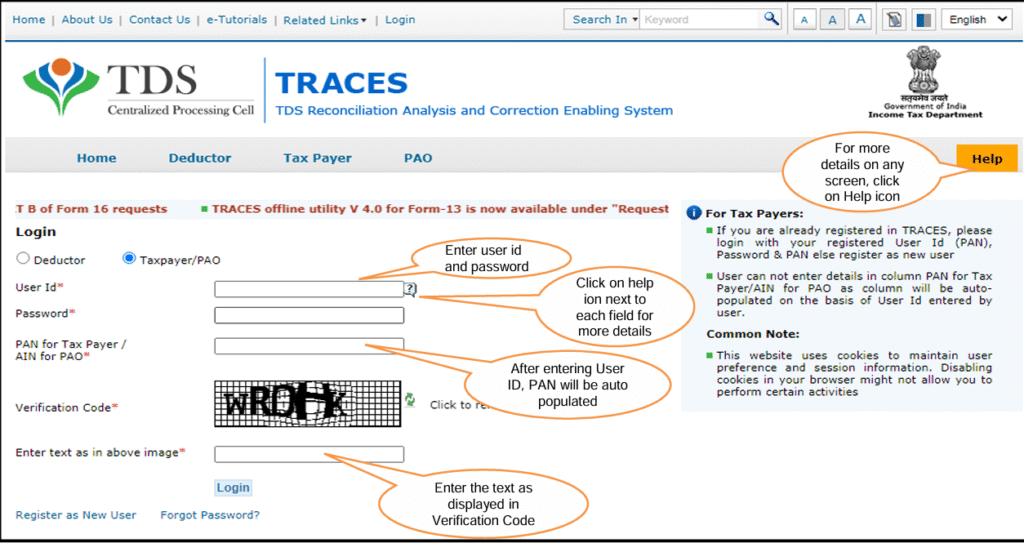Click the TDS Centralized Processing Cell logo
This screenshot has width=1024, height=543.
pyautogui.click(x=138, y=88)
